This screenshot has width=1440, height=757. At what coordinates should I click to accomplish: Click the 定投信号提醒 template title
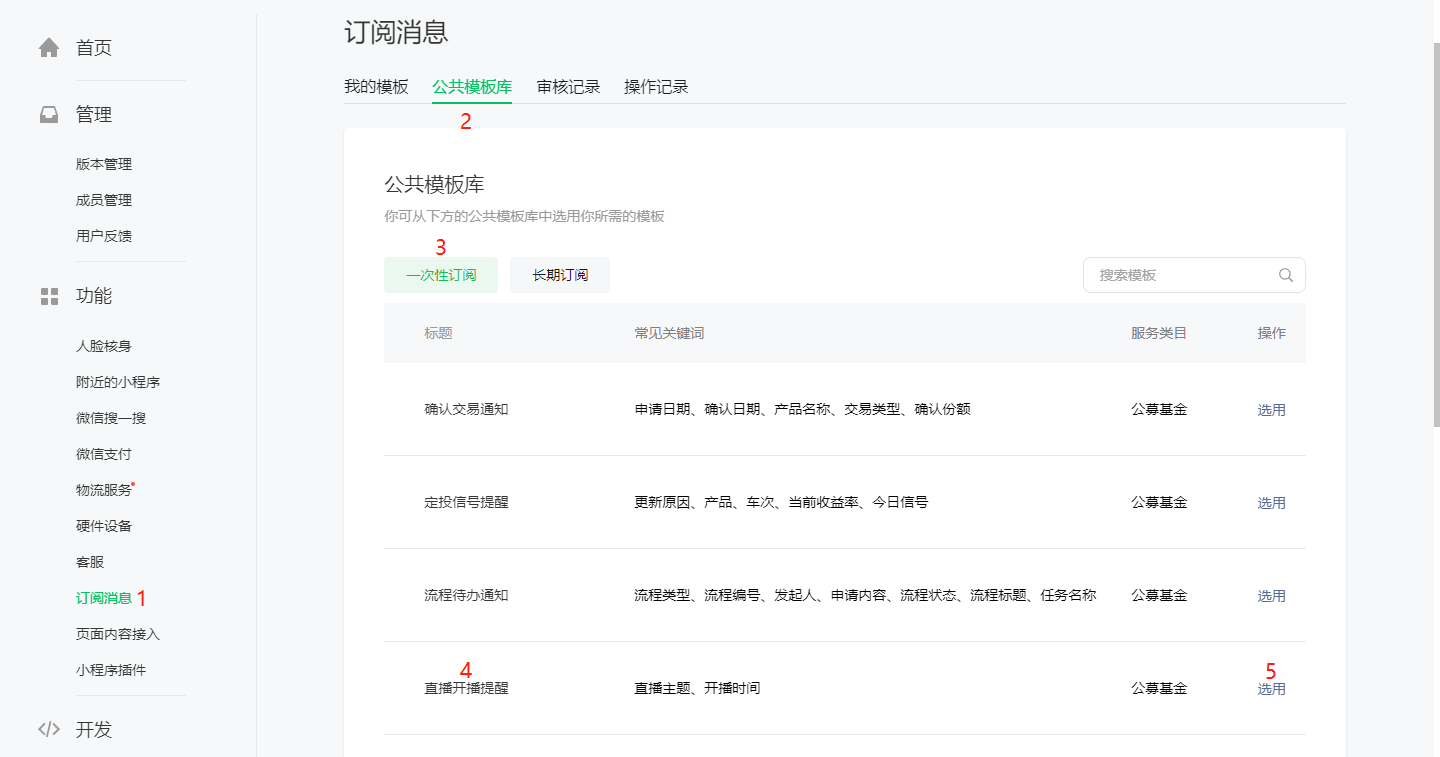pos(466,502)
